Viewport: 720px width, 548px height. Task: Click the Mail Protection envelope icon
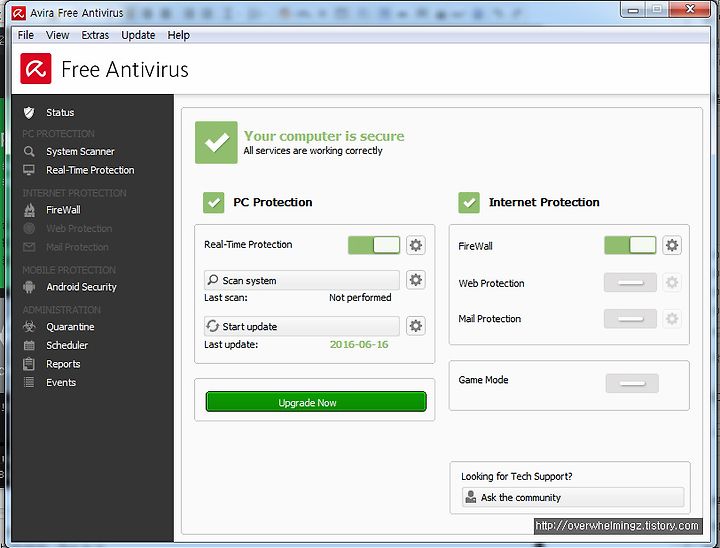pos(29,247)
